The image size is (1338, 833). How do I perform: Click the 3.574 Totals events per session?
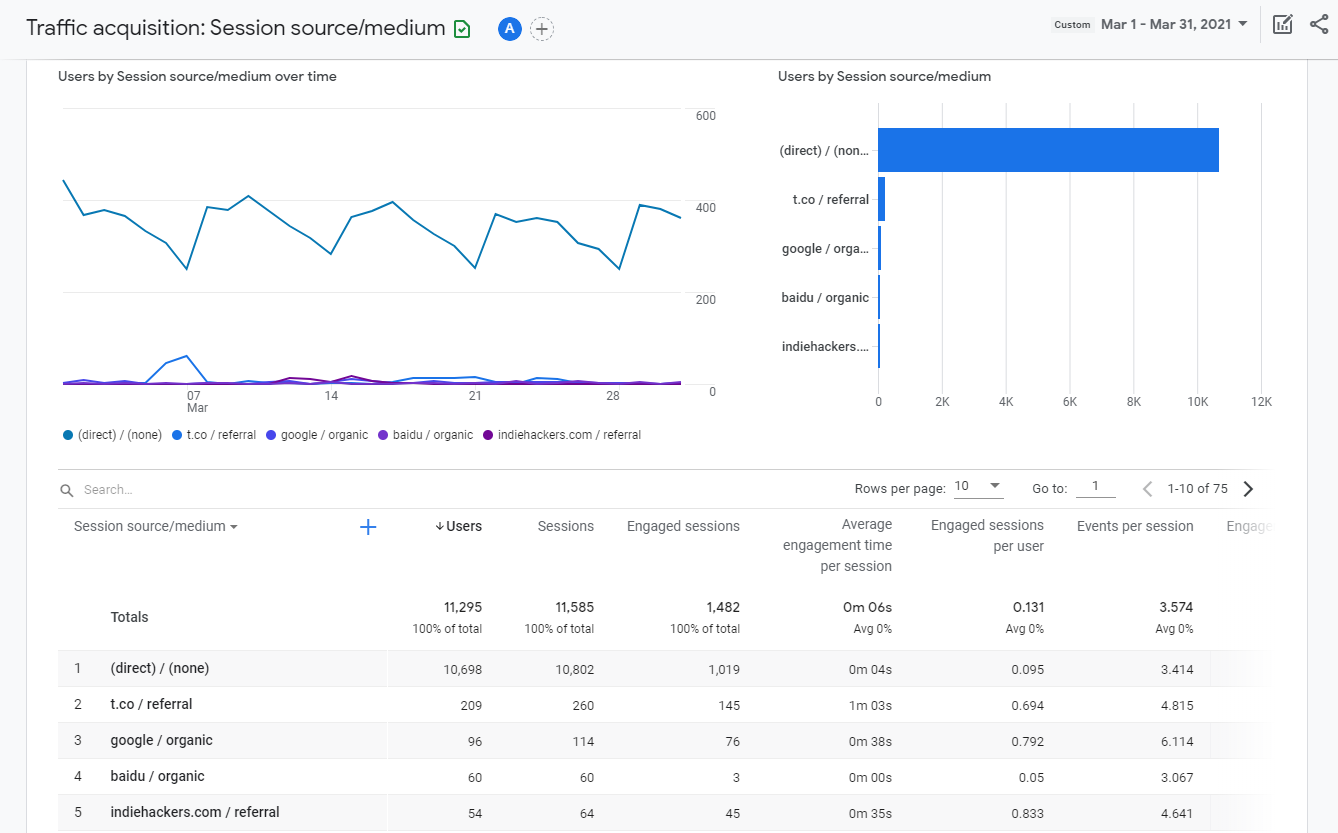(x=1177, y=607)
